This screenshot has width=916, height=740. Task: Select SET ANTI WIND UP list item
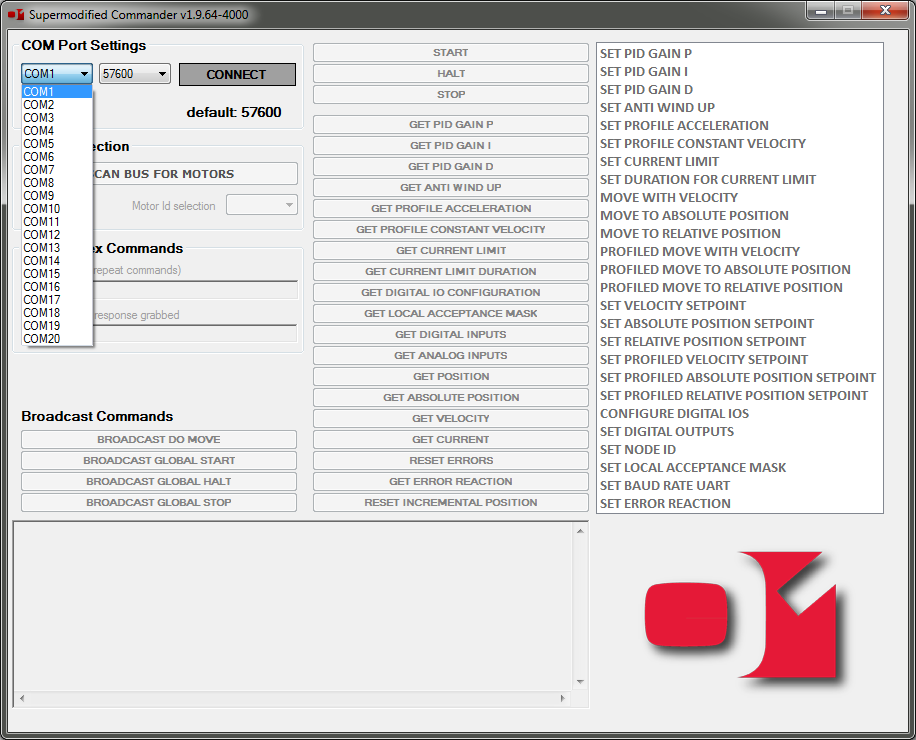[657, 107]
